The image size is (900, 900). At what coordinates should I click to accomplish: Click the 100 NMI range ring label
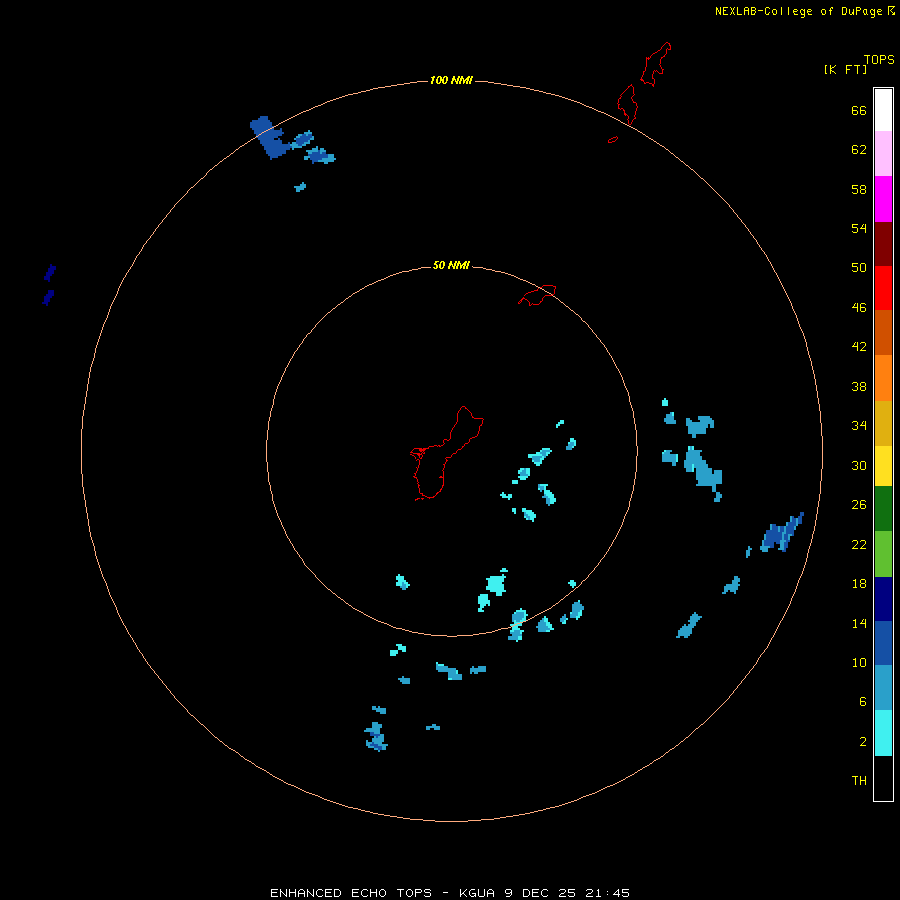coord(451,80)
